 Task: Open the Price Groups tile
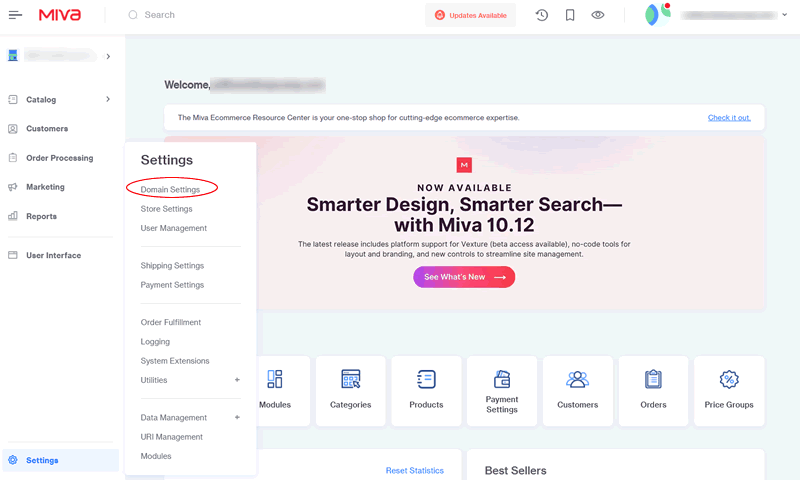tap(729, 391)
